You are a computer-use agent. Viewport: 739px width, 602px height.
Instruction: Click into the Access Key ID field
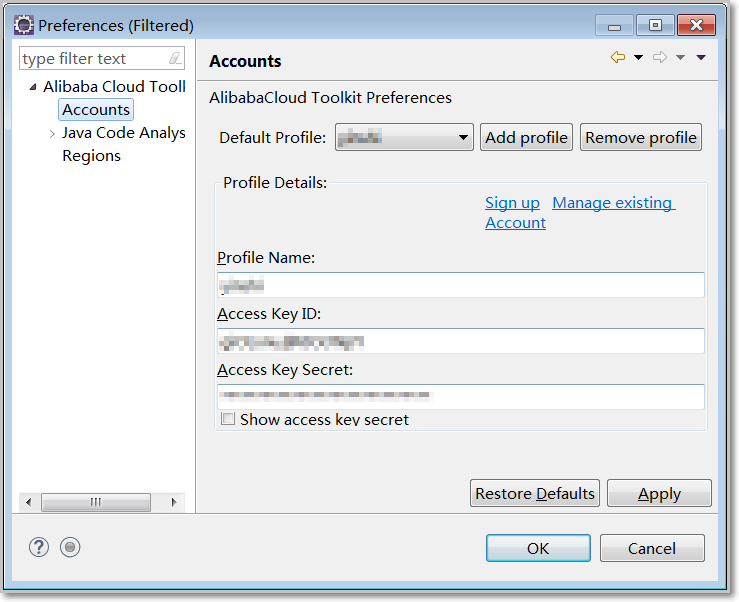460,341
